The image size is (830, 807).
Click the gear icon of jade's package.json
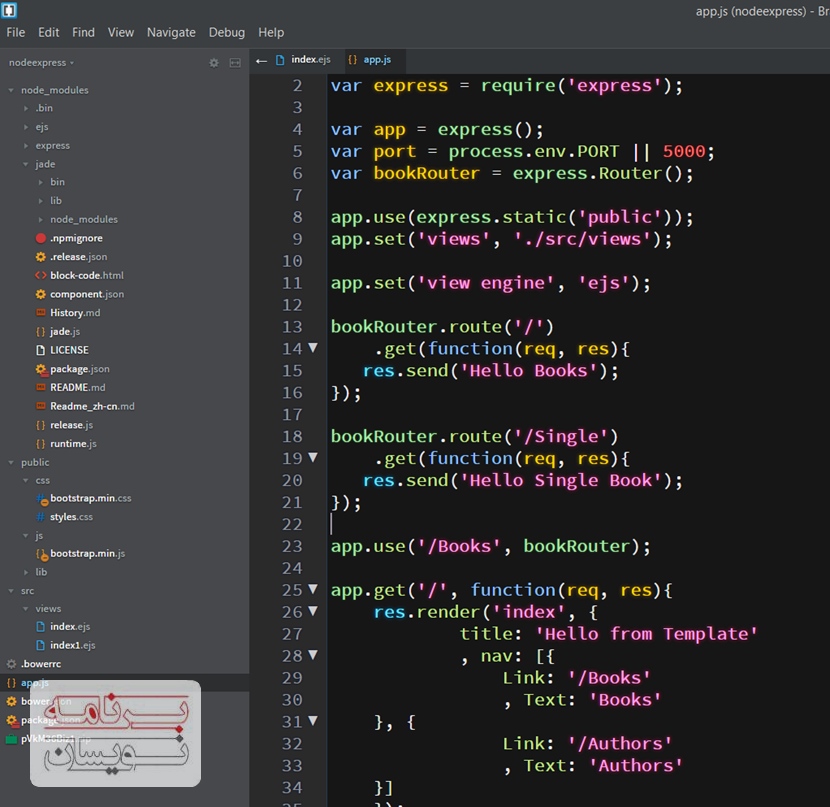(x=41, y=369)
